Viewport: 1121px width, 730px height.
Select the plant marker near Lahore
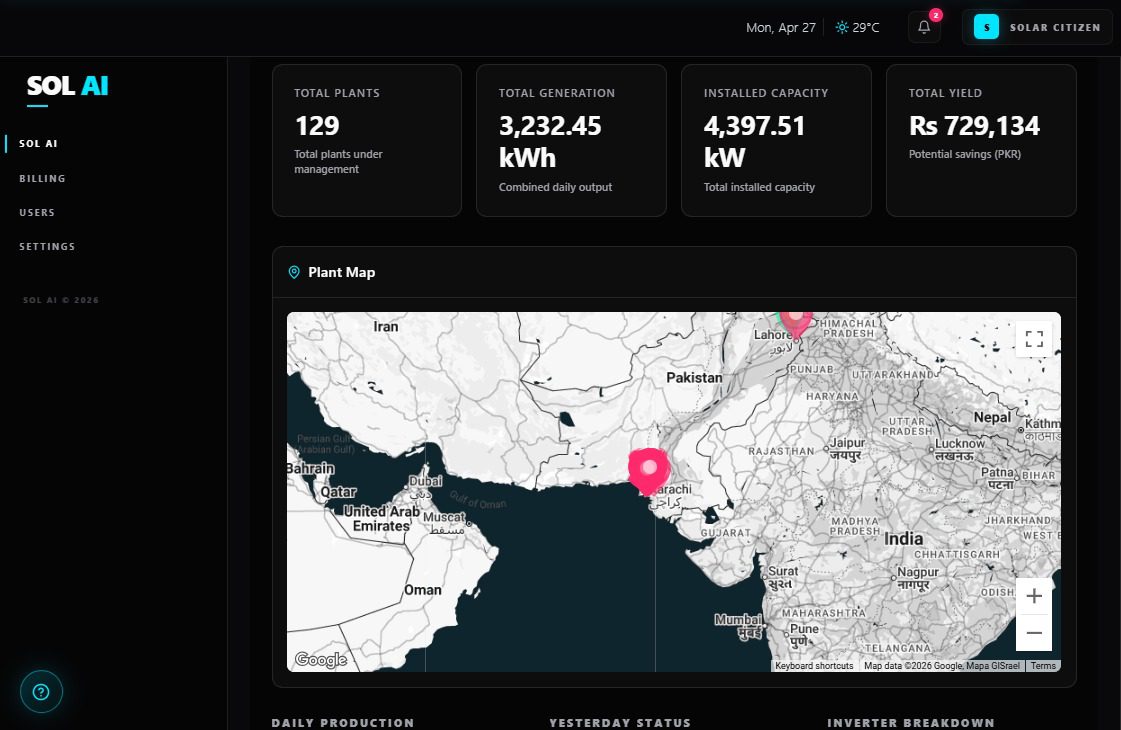(796, 323)
